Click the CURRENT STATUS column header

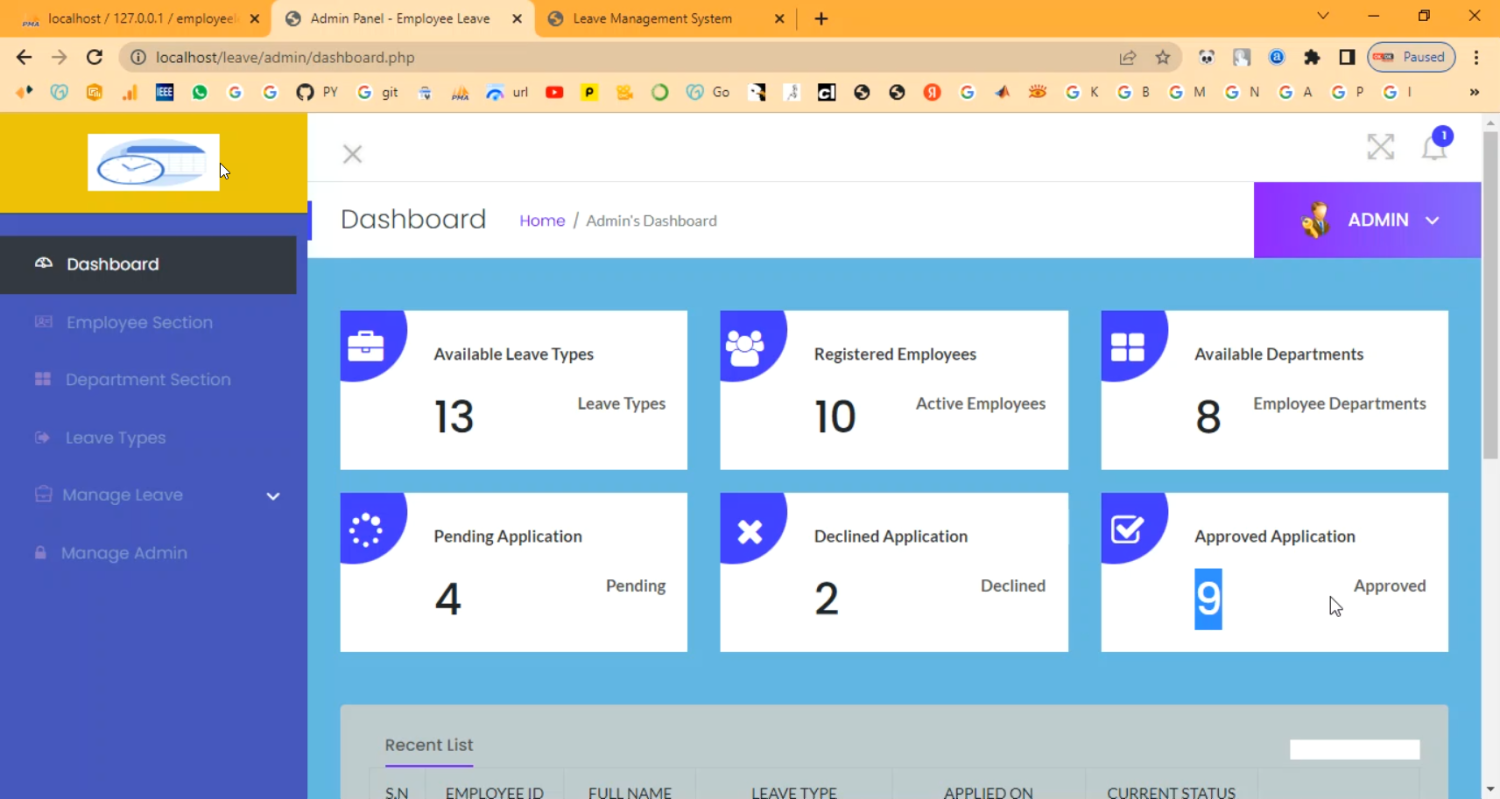click(1171, 792)
